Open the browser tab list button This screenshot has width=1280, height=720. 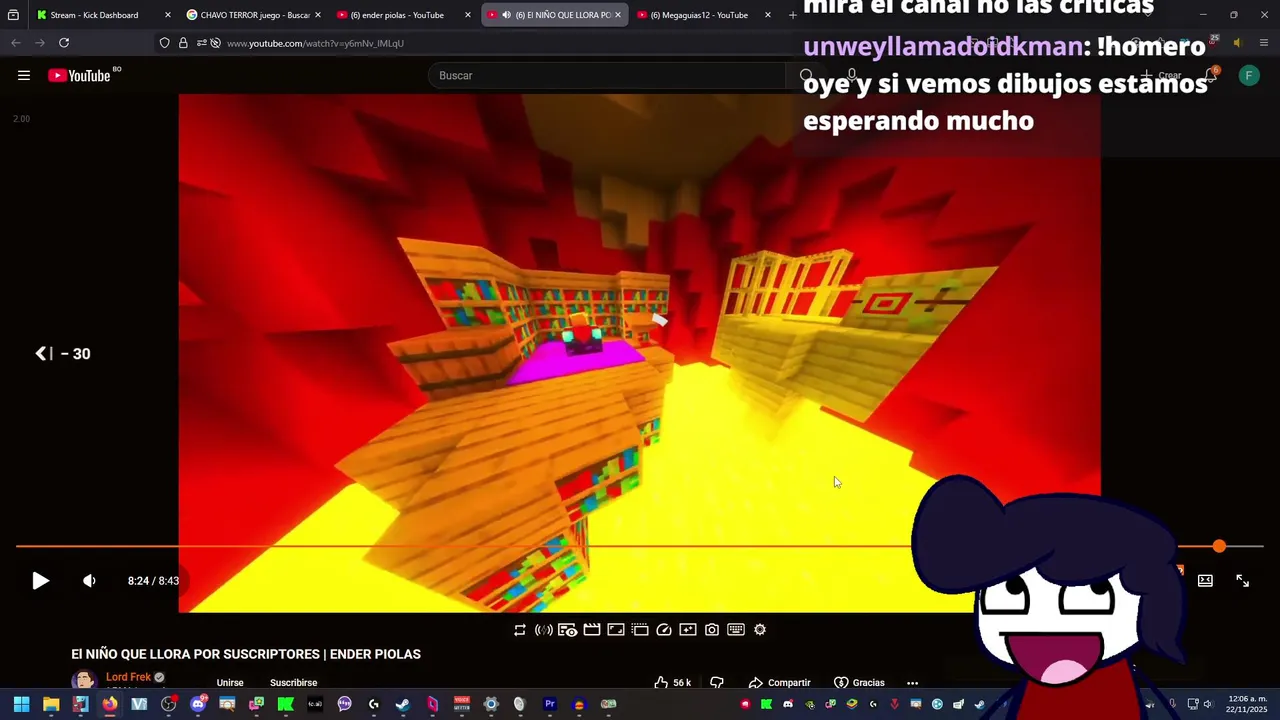coord(13,15)
